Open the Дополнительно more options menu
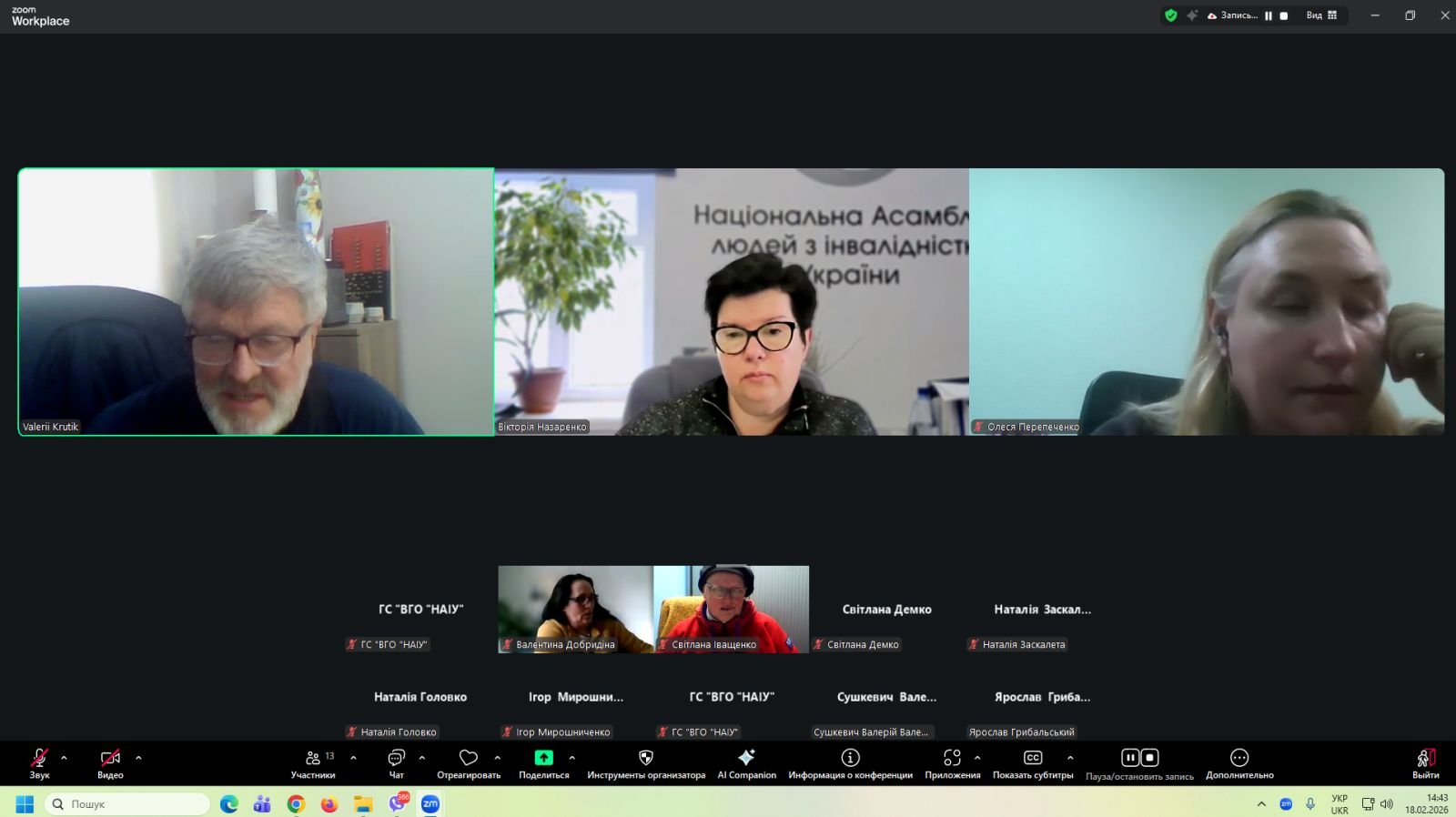Screen dimensions: 1456x817 (1239, 762)
